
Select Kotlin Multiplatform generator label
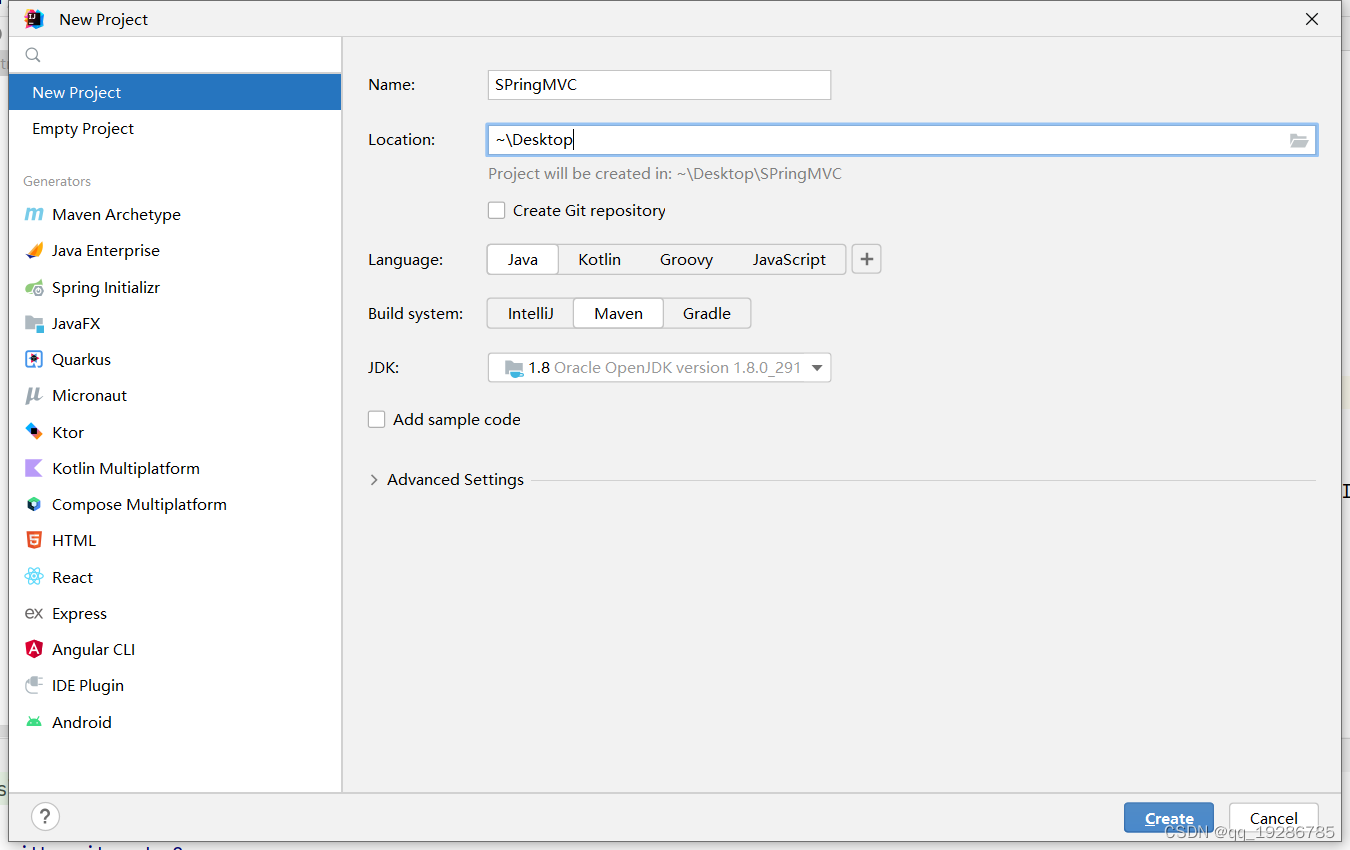[126, 468]
